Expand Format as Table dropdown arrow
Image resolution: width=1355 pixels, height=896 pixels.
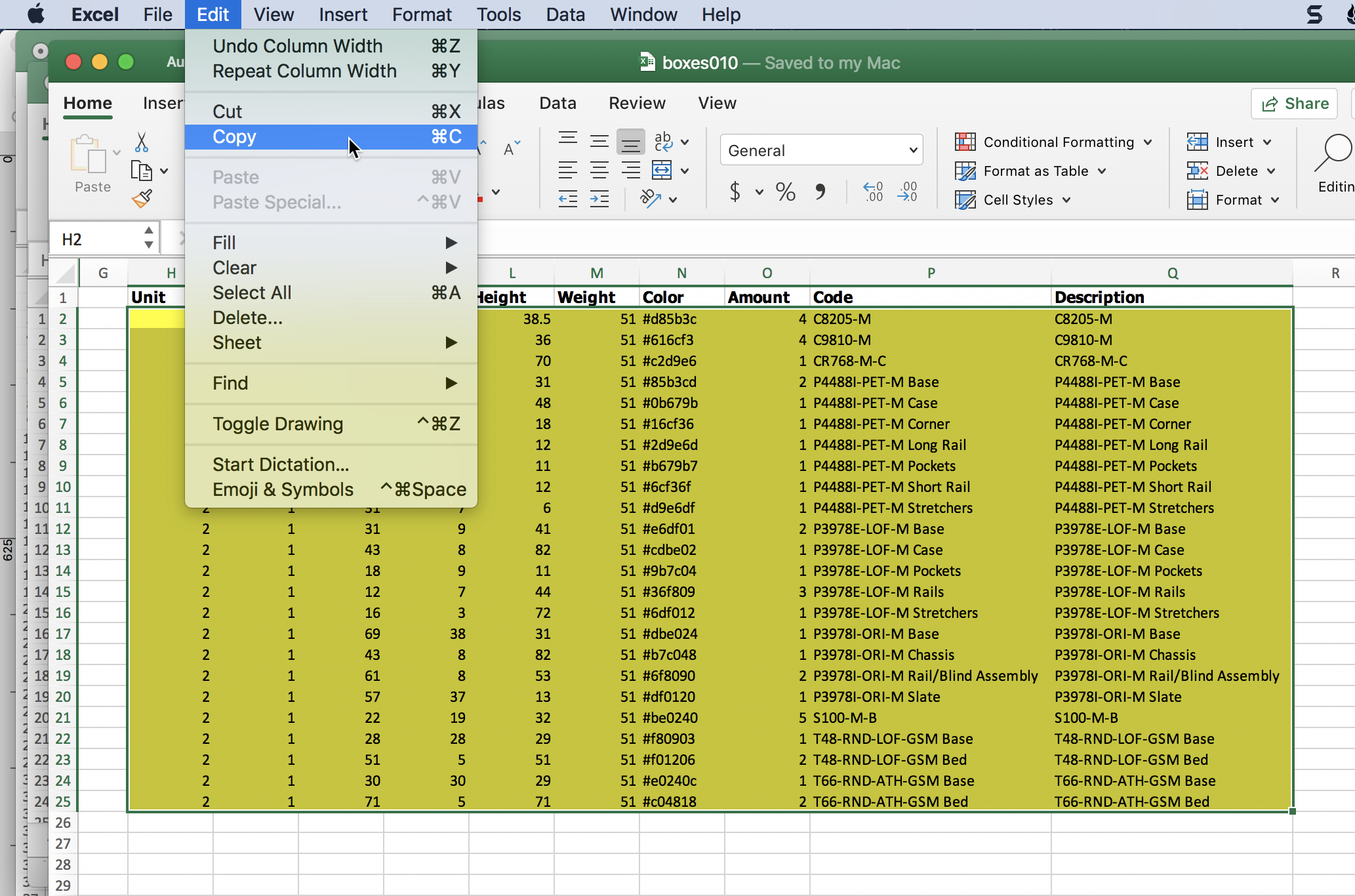tap(1102, 171)
